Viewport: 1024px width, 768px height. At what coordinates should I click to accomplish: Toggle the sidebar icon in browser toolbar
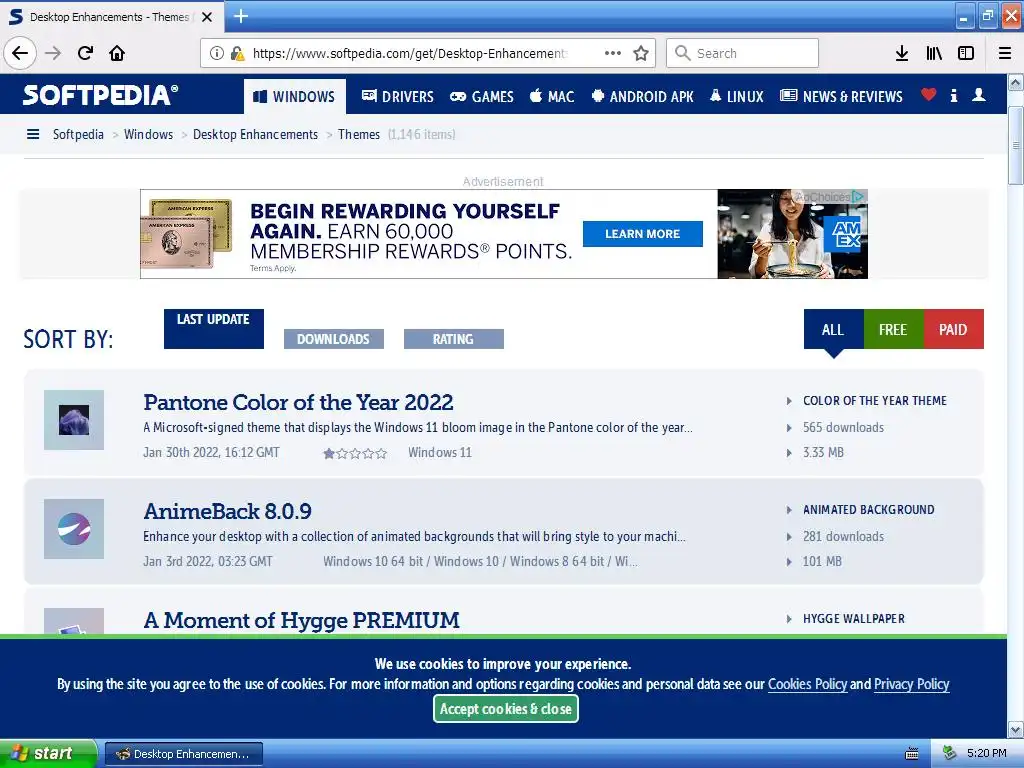(966, 53)
